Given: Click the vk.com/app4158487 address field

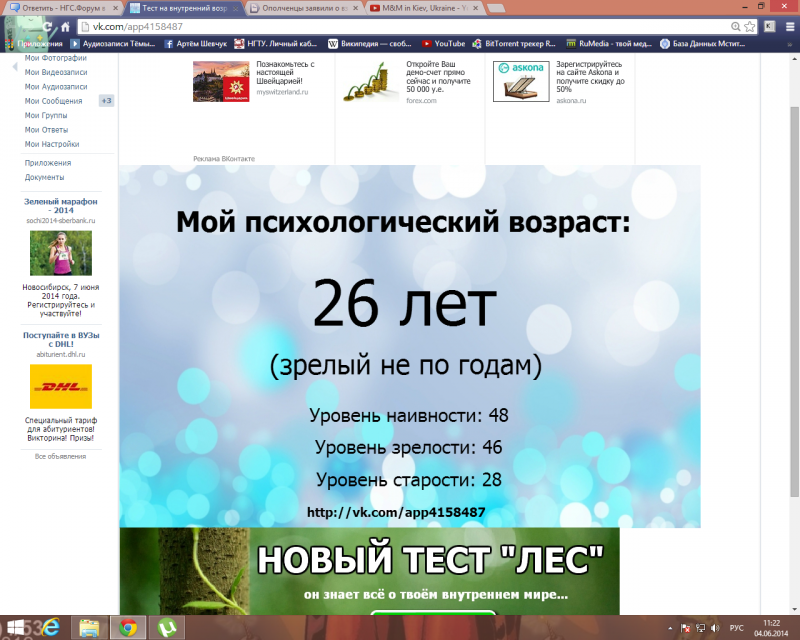Looking at the screenshot, I should pyautogui.click(x=403, y=27).
